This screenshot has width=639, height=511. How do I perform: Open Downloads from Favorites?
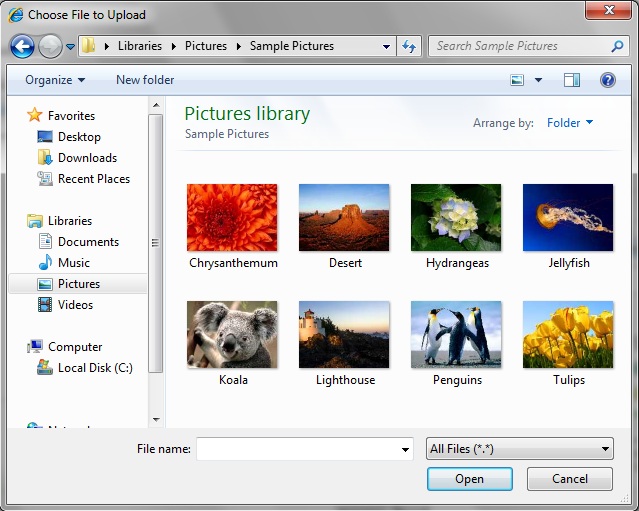click(87, 158)
